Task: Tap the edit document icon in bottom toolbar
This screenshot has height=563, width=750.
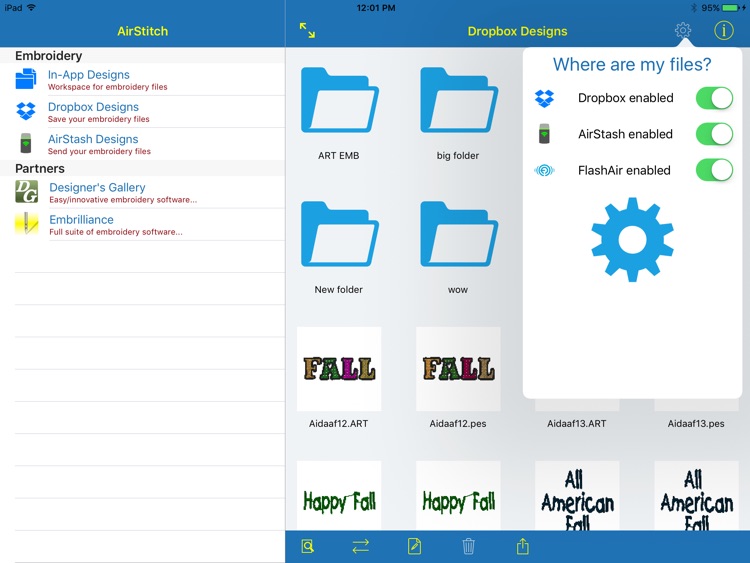Action: 414,546
